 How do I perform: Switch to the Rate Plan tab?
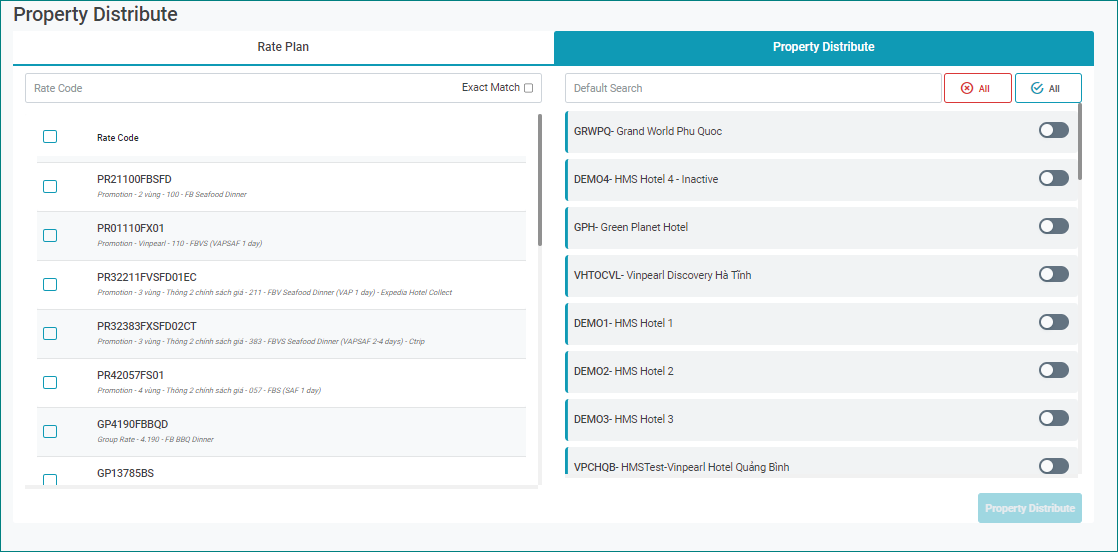pyautogui.click(x=283, y=47)
